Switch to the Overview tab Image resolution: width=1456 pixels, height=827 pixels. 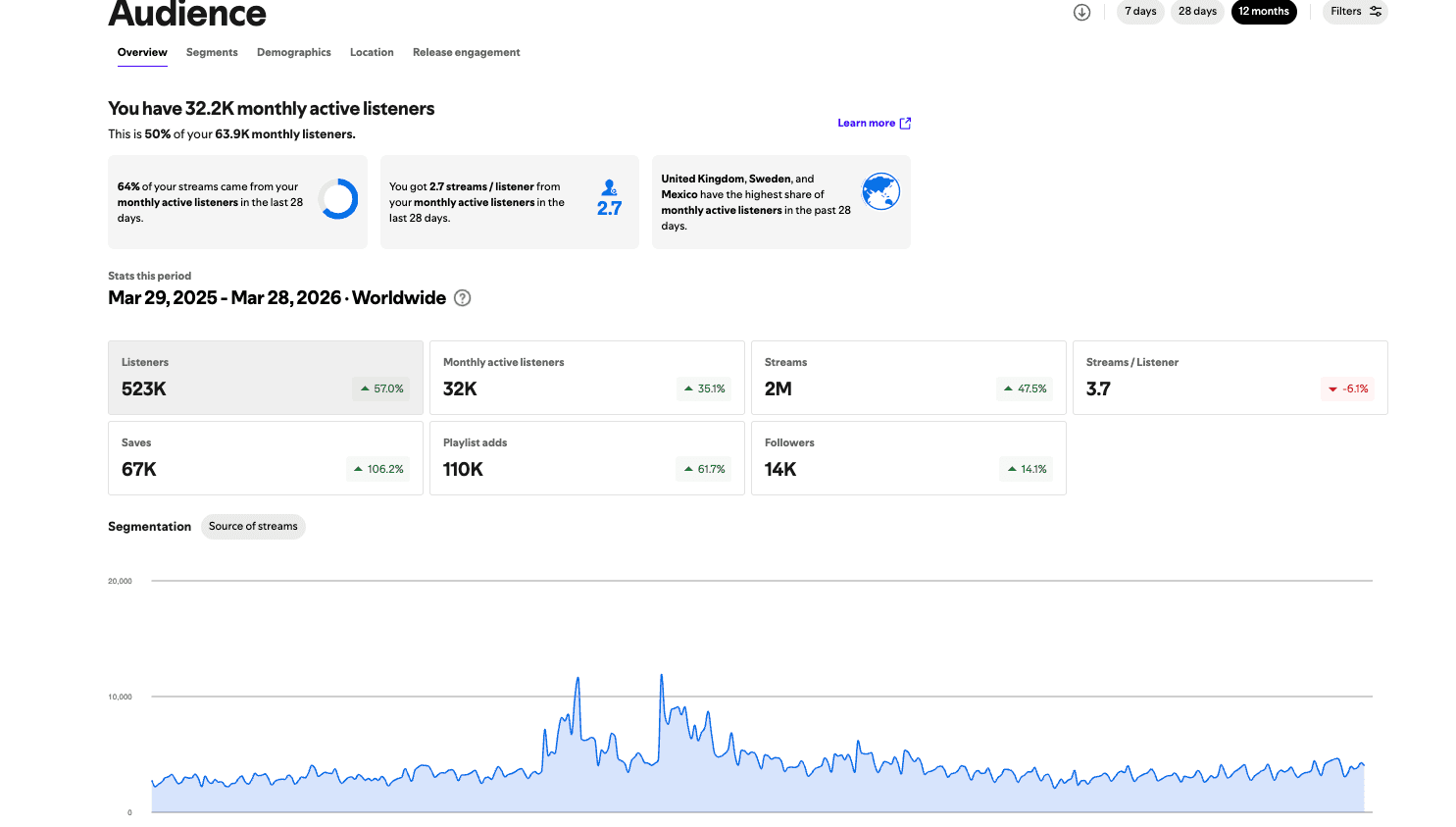142,53
